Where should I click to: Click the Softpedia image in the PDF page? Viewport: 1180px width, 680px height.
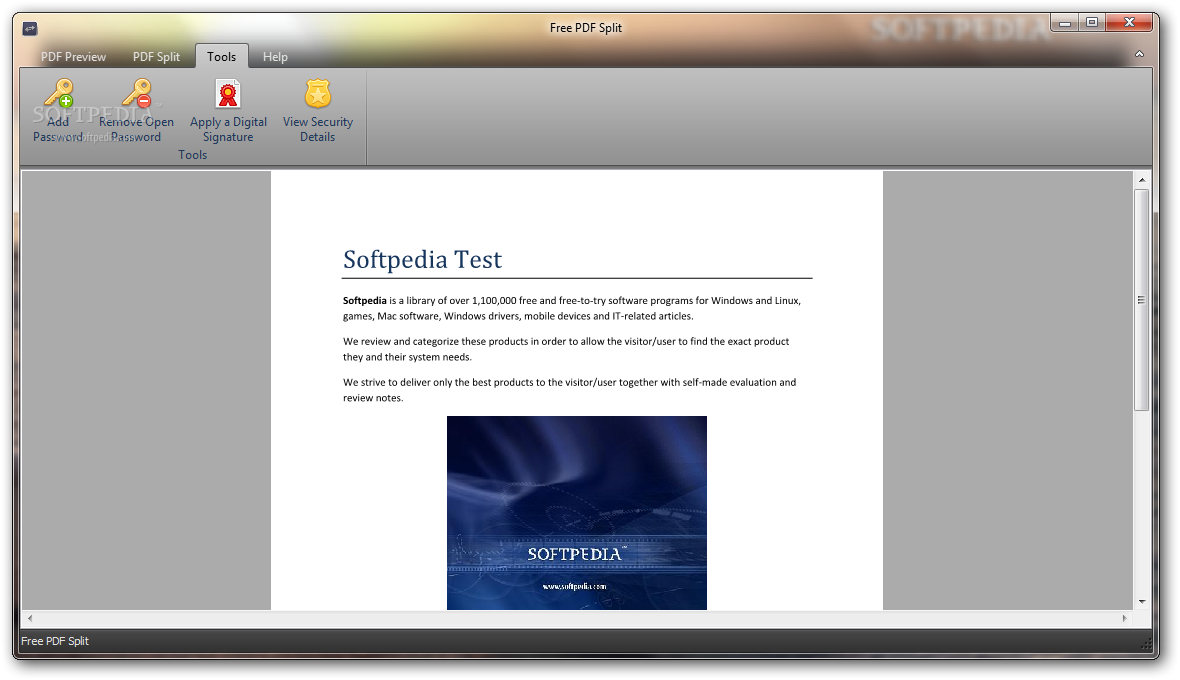click(576, 513)
